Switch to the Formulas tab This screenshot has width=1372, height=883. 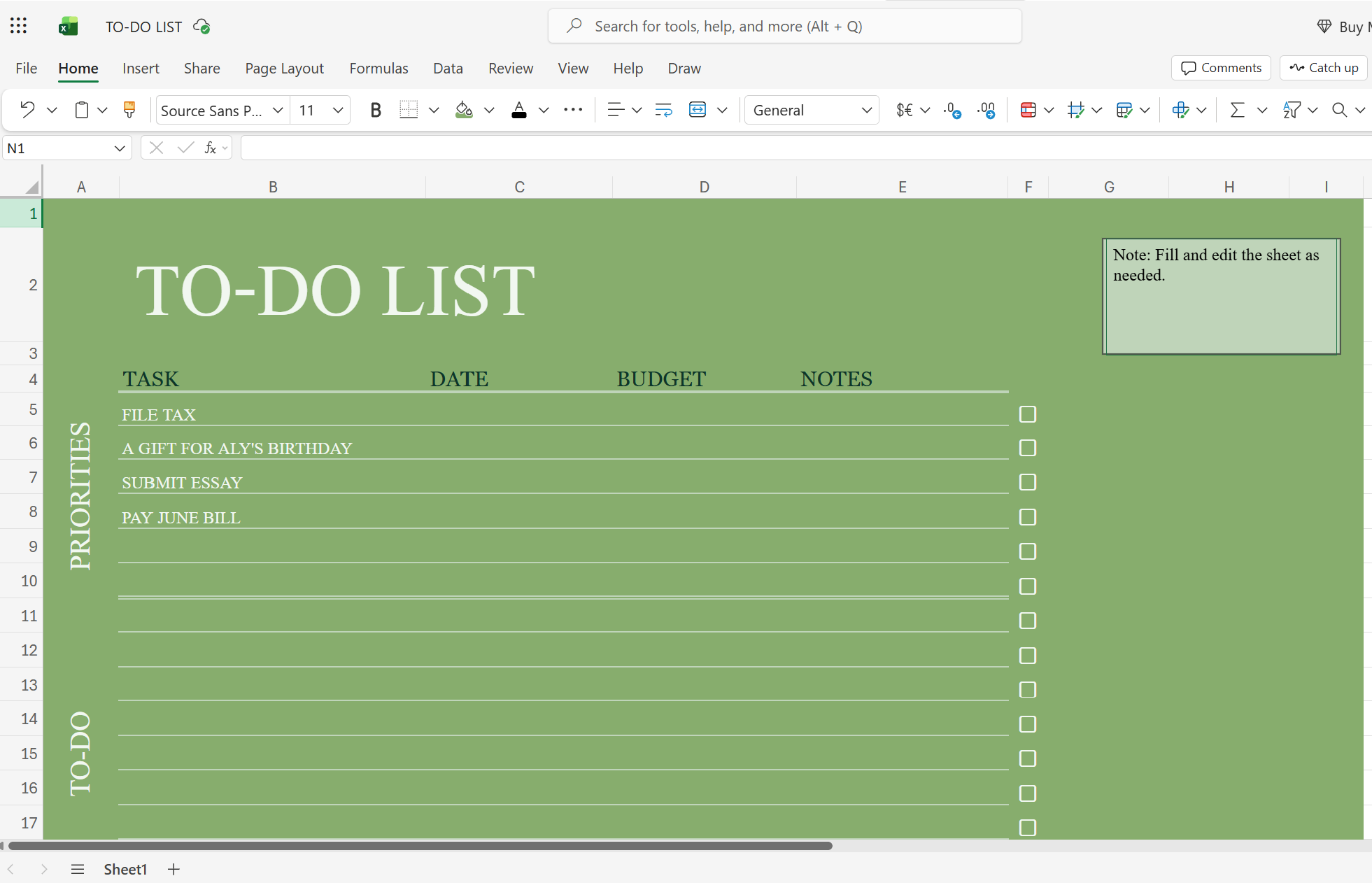coord(379,68)
